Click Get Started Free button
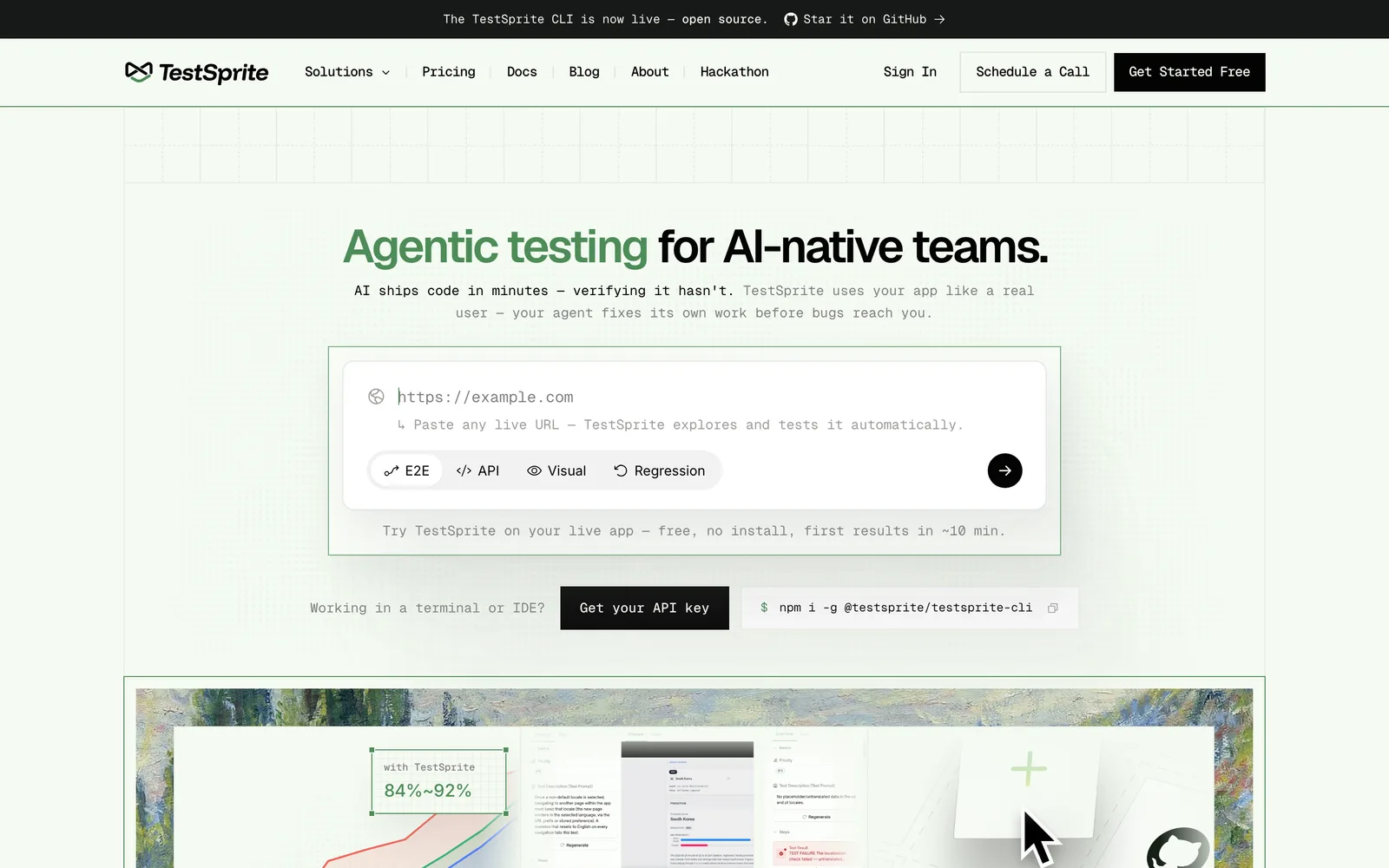 click(1189, 72)
